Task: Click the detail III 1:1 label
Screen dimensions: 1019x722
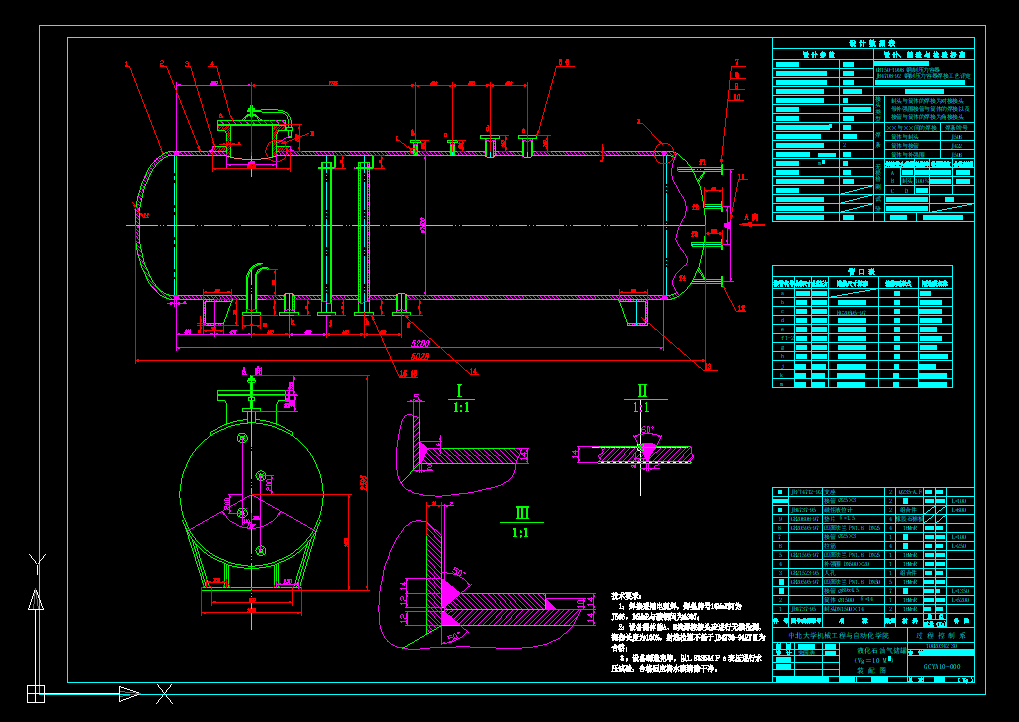Action: point(521,523)
